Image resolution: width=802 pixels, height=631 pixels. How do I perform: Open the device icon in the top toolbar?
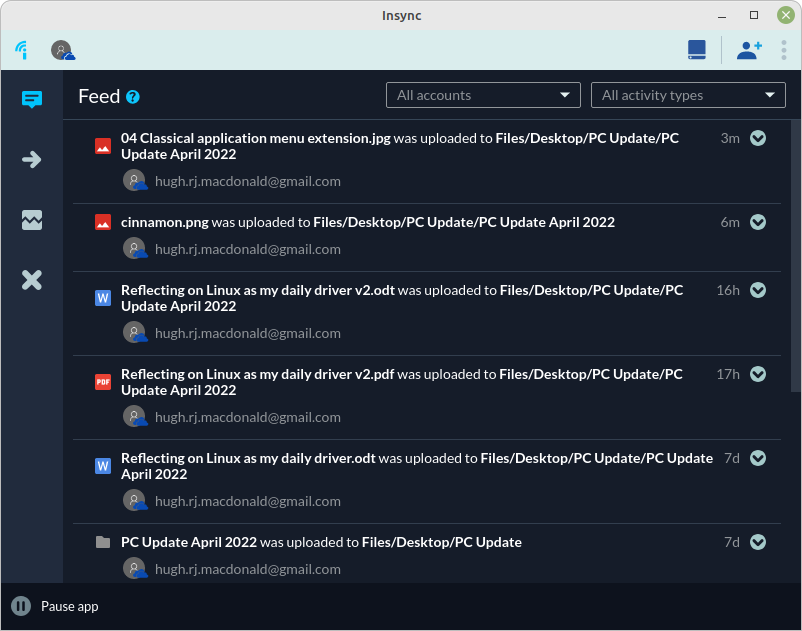click(697, 49)
